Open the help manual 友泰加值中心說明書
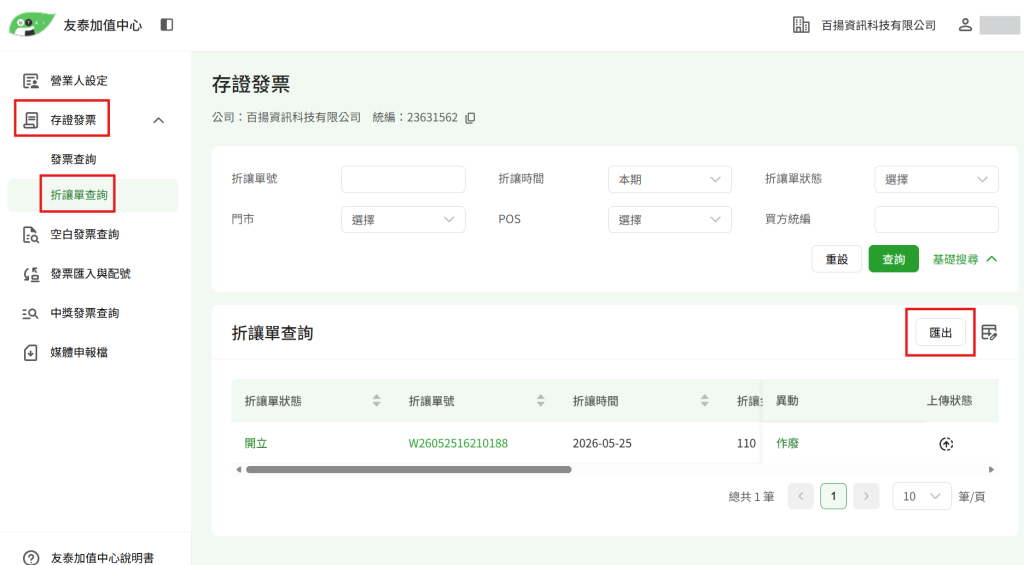The width and height of the screenshot is (1024, 565). [102, 558]
